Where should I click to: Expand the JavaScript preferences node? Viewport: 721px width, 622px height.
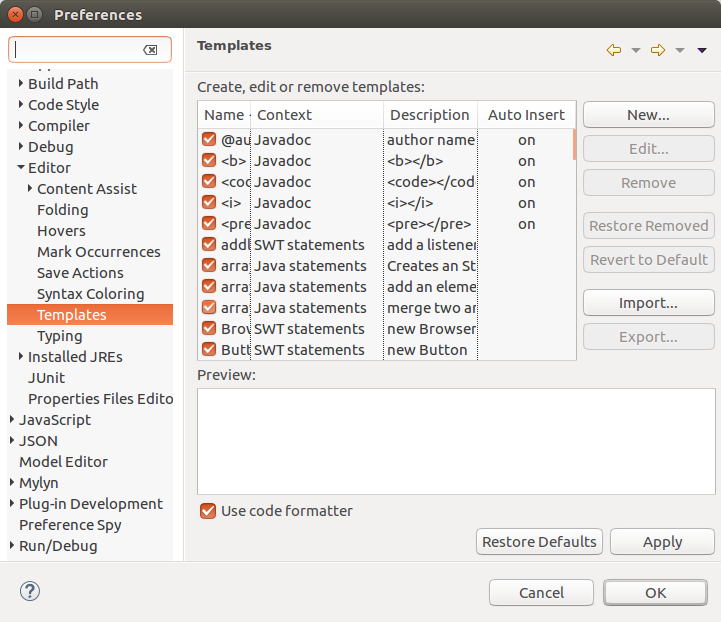12,419
